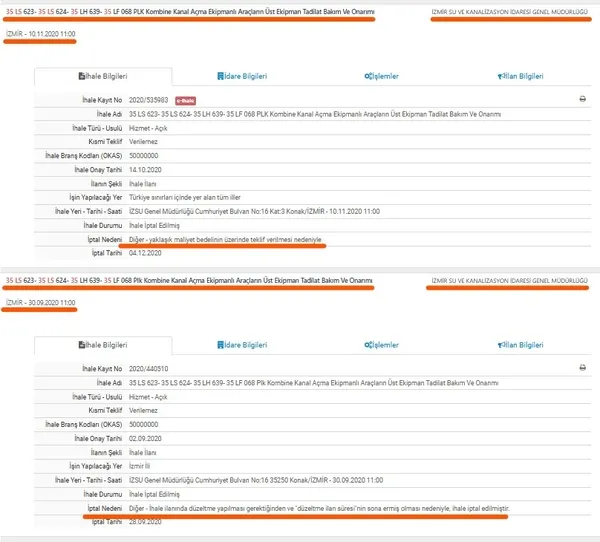This screenshot has height=542, width=600.
Task: Click İzmir Su ve Kanalizasyon İdaresi in upper header
Action: 512,13
